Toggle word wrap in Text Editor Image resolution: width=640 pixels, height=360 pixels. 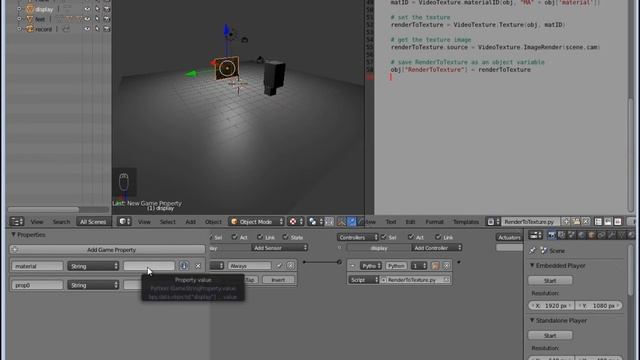[608, 222]
